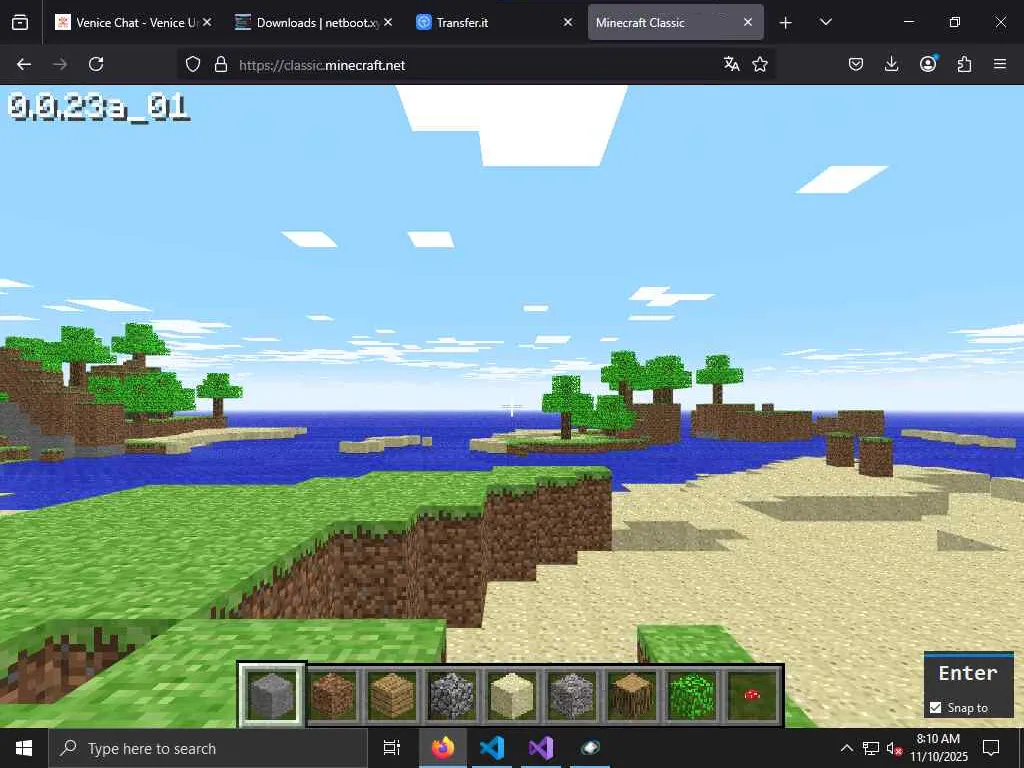Select the sand block in hotbar

point(512,696)
